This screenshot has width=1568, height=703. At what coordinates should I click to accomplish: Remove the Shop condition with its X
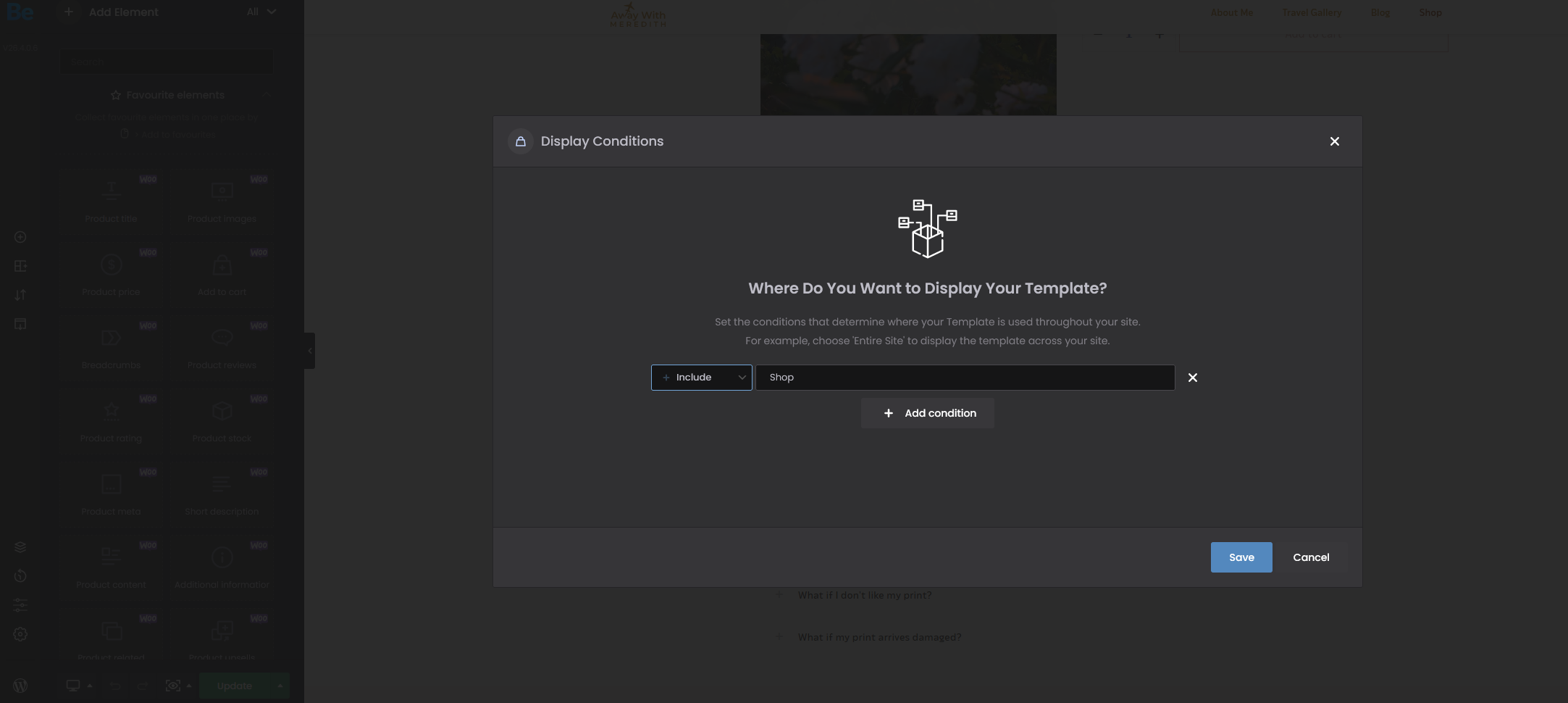(1192, 378)
